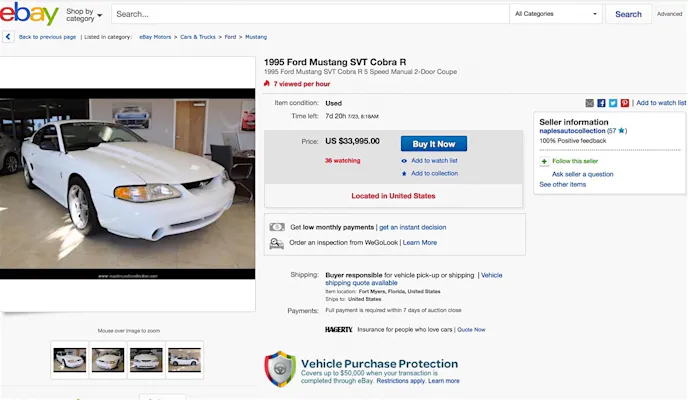
Task: Click the Search button
Action: pos(628,14)
